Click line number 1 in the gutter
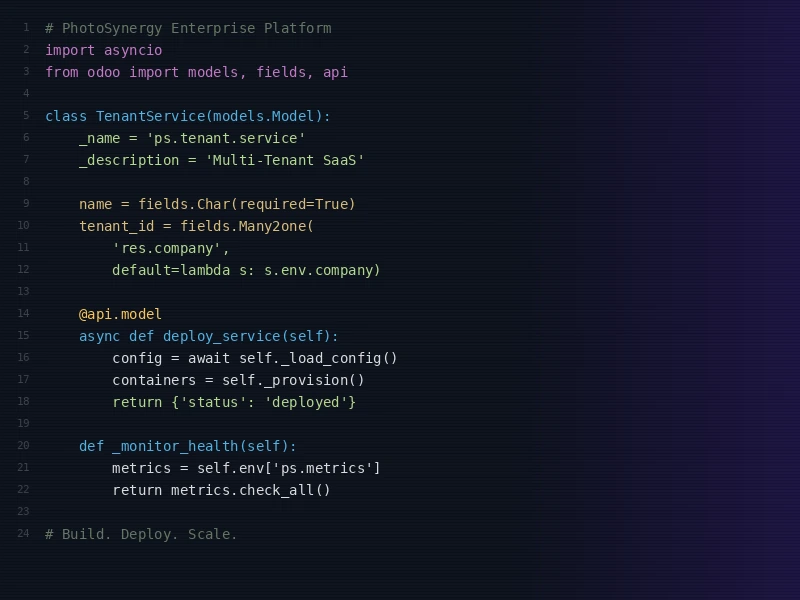 click(x=26, y=28)
